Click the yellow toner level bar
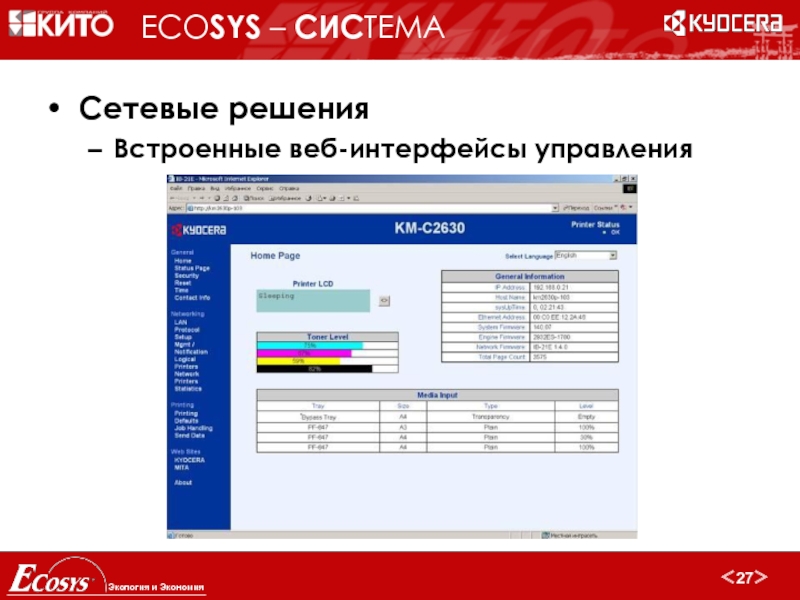Screen dimensions: 800x600 click(298, 361)
